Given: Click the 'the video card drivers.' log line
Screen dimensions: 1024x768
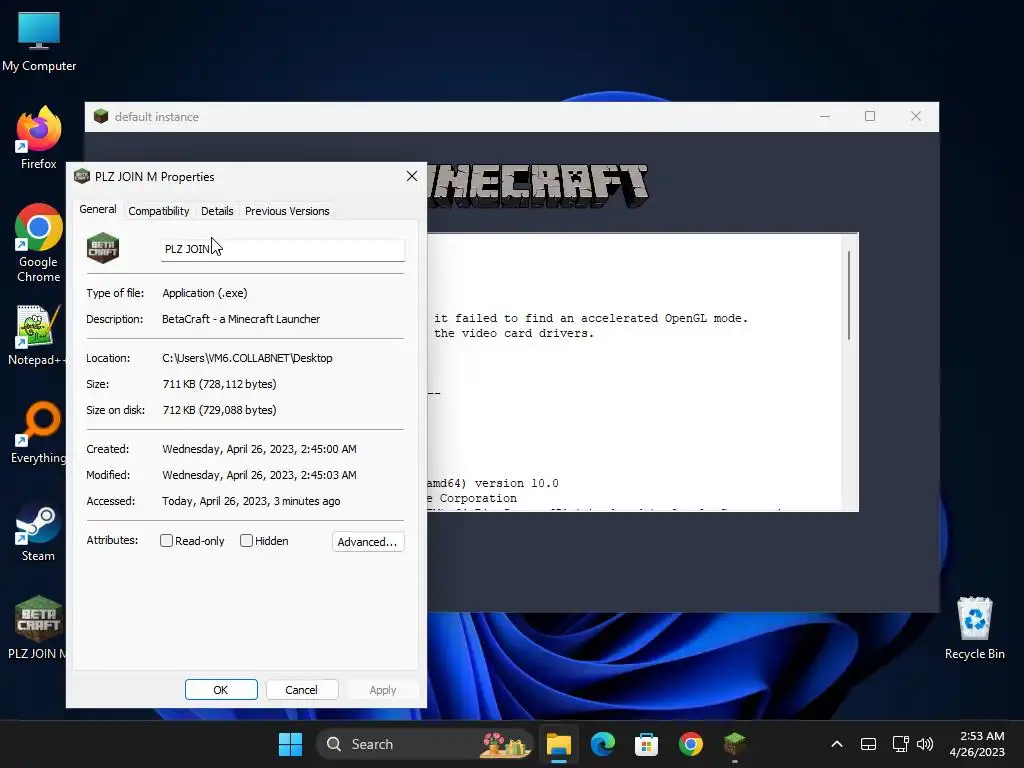Looking at the screenshot, I should tap(514, 333).
